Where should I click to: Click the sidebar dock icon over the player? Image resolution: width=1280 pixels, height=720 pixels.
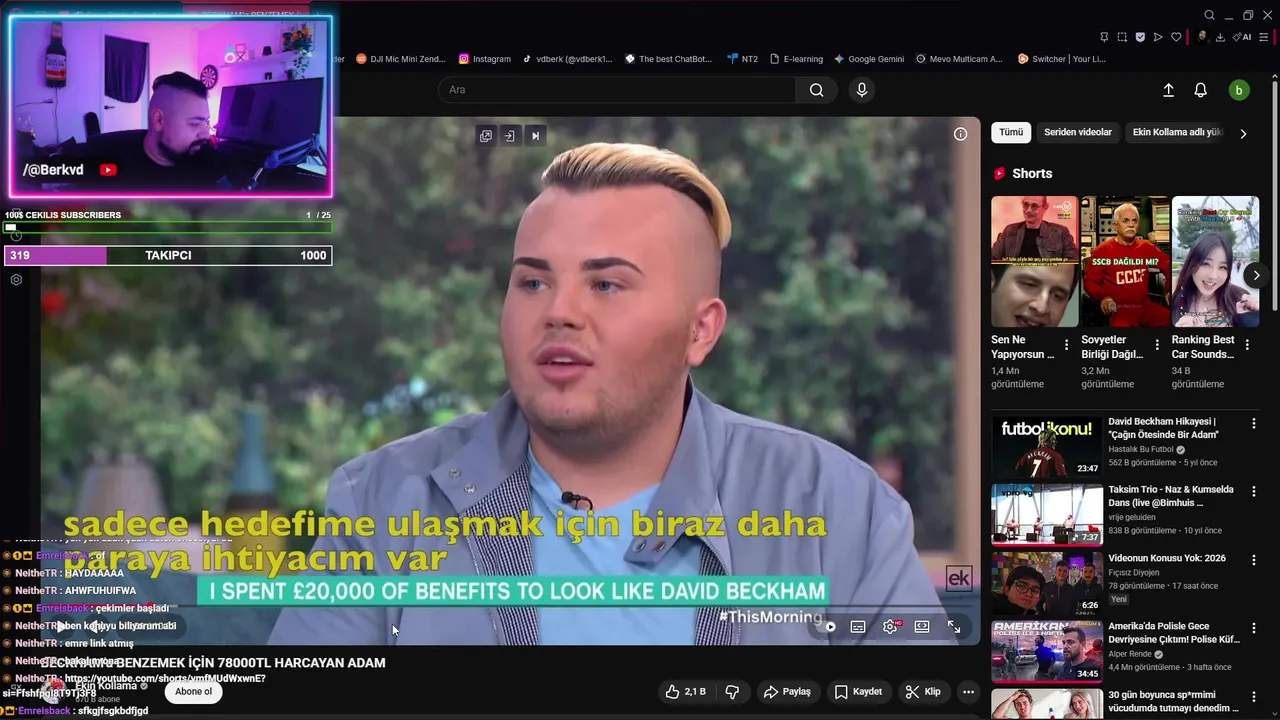509,136
